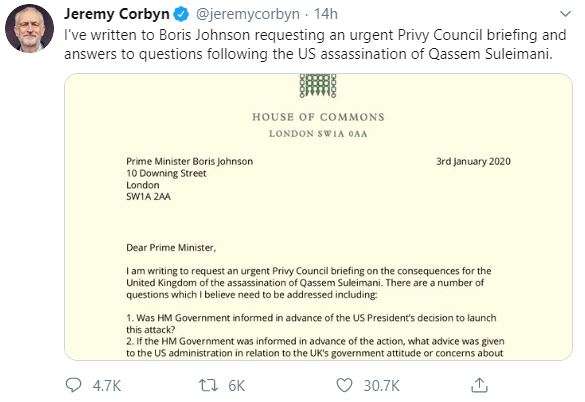Visit the @jeremycorbyn handle link
585x402 pixels.
(x=248, y=15)
